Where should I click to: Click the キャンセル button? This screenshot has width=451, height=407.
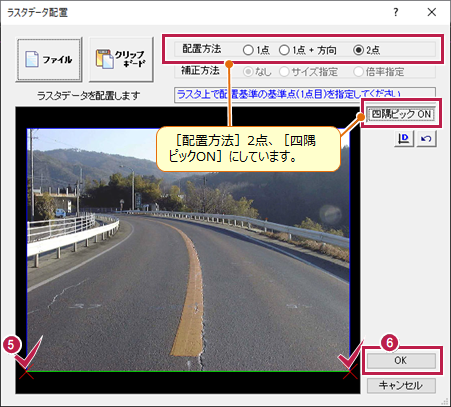click(x=401, y=386)
